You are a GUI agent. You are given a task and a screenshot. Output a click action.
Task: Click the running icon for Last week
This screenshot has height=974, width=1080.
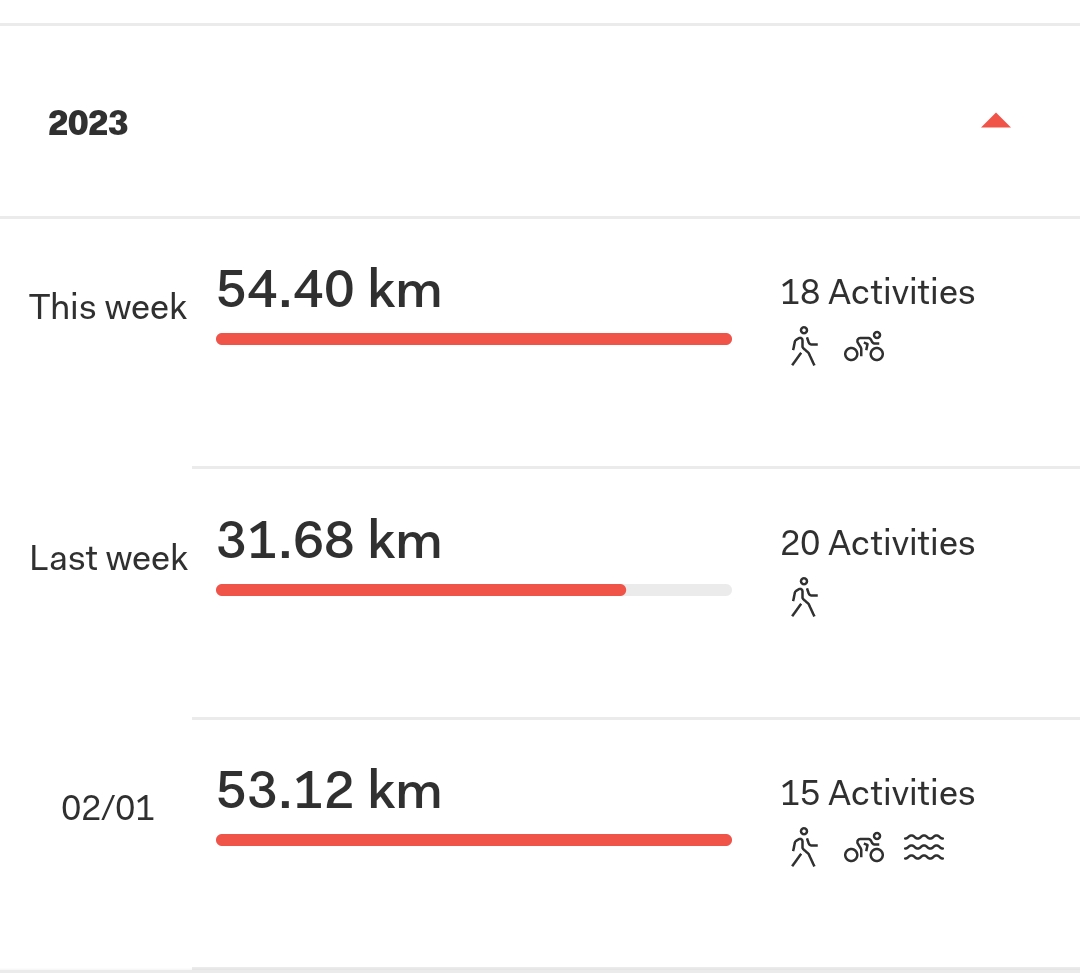[804, 597]
